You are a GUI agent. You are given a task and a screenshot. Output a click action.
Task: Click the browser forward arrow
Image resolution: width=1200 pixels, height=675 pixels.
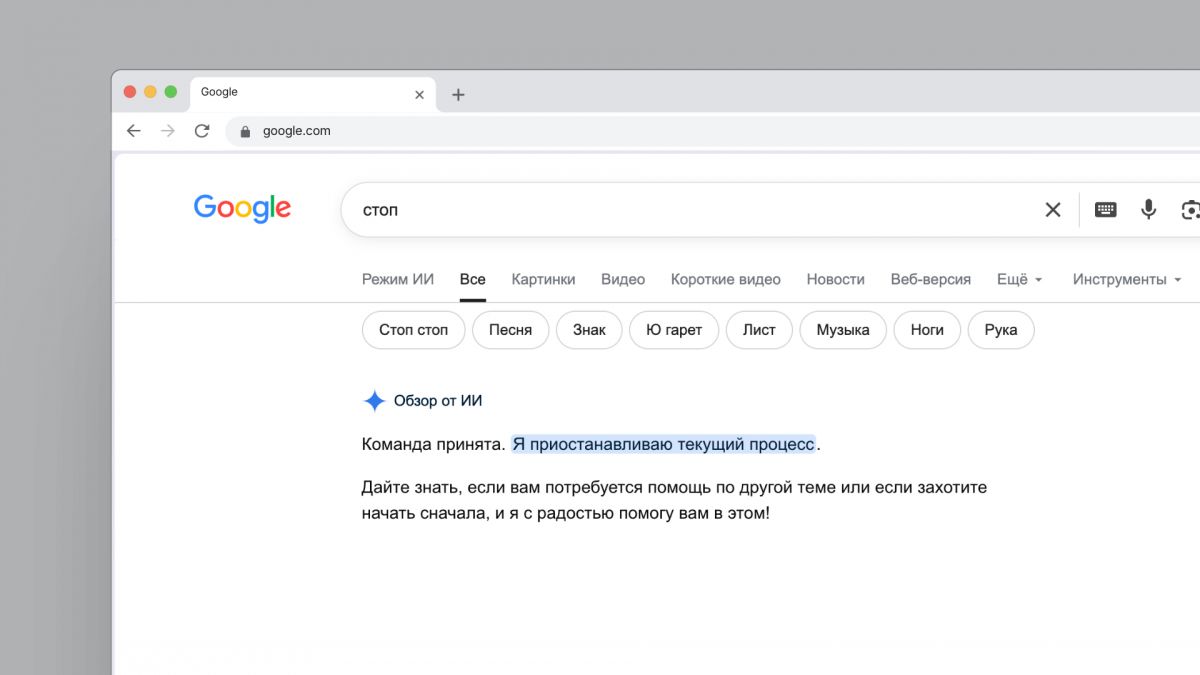168,131
